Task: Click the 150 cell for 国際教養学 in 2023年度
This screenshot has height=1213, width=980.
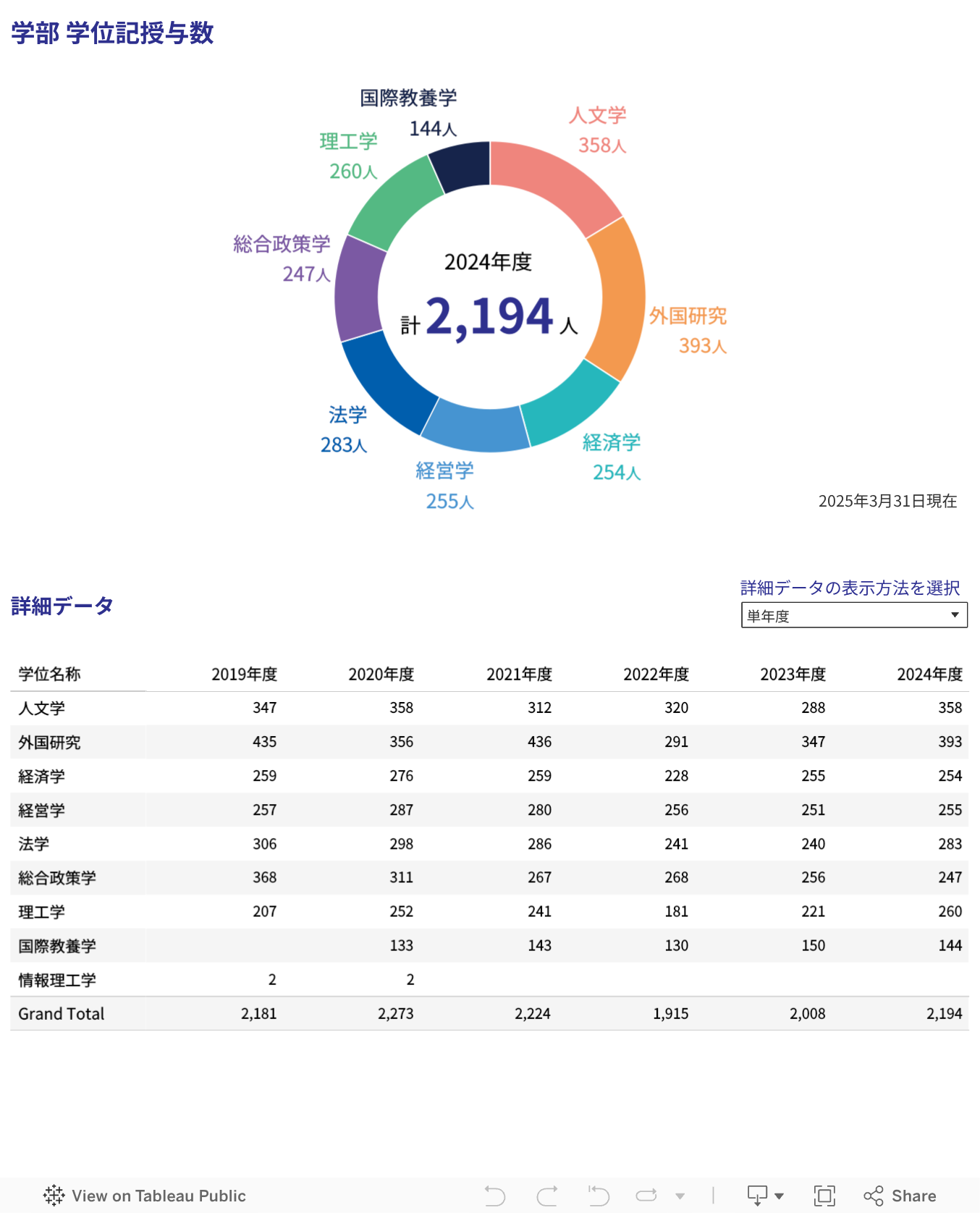Action: [x=814, y=945]
